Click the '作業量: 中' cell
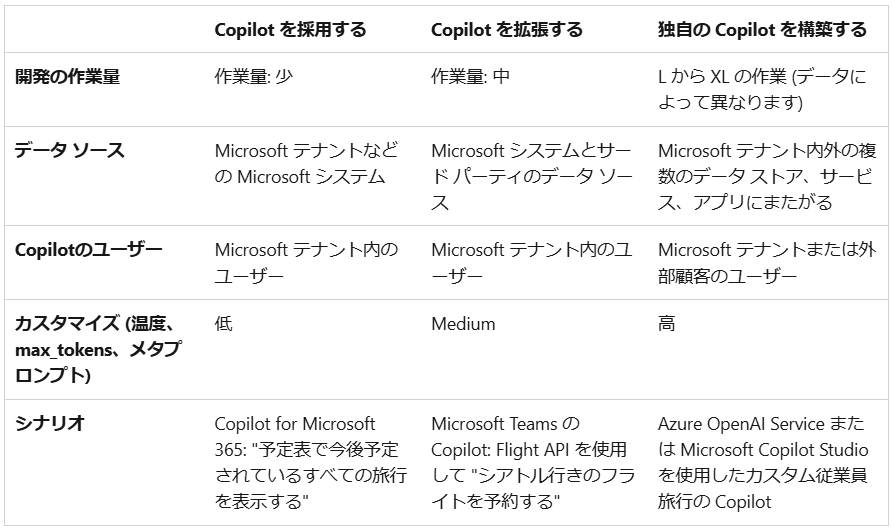The image size is (892, 530). coord(470,76)
